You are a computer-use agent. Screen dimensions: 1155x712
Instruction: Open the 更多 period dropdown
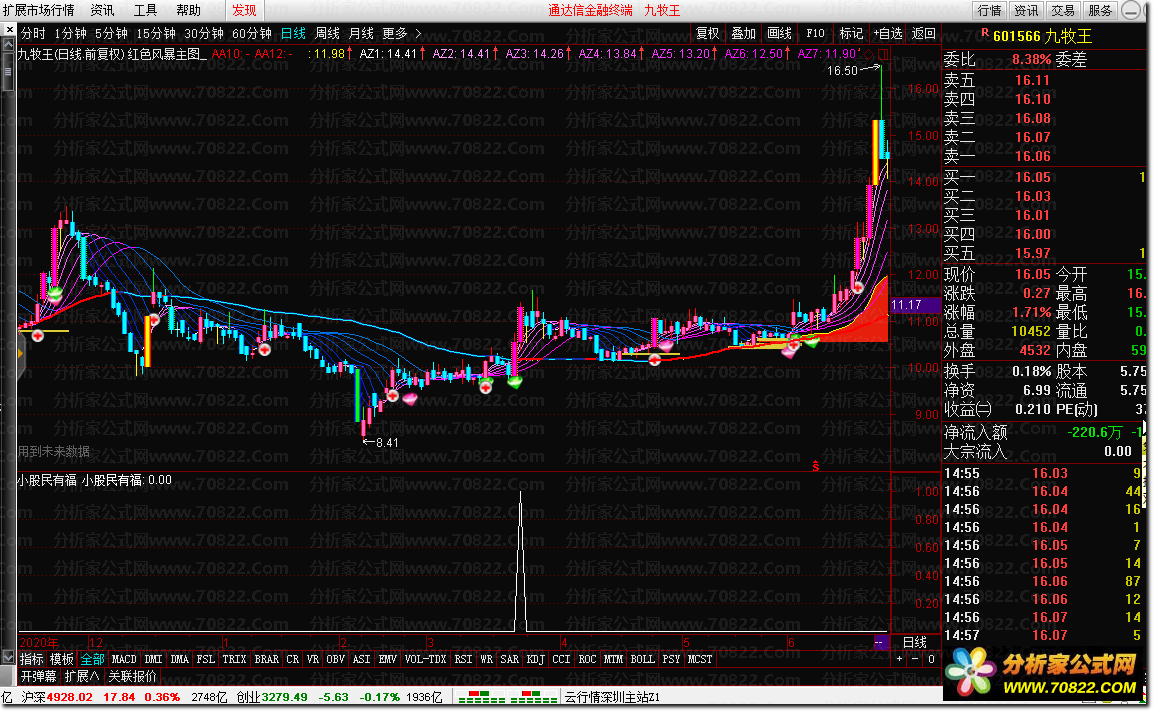395,33
